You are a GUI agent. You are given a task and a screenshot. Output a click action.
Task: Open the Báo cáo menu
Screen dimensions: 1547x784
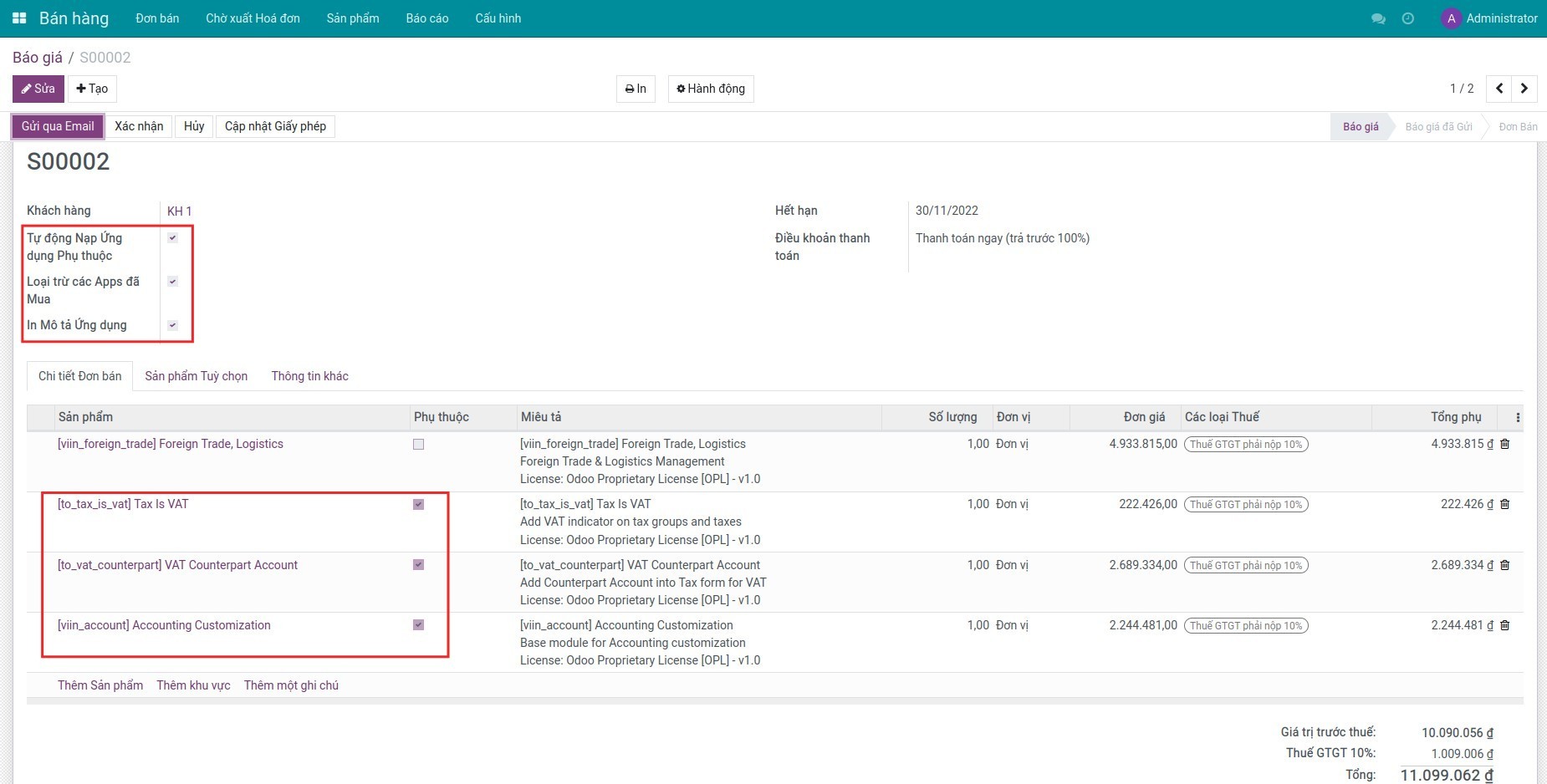click(427, 18)
